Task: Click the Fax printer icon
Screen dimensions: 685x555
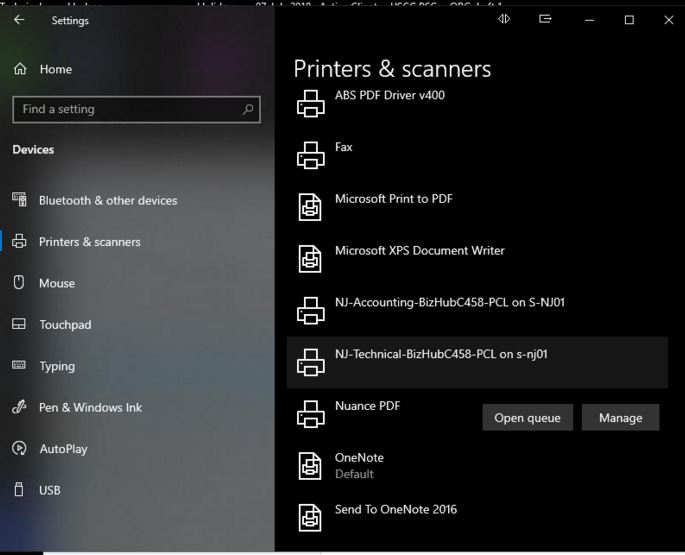Action: tap(311, 156)
